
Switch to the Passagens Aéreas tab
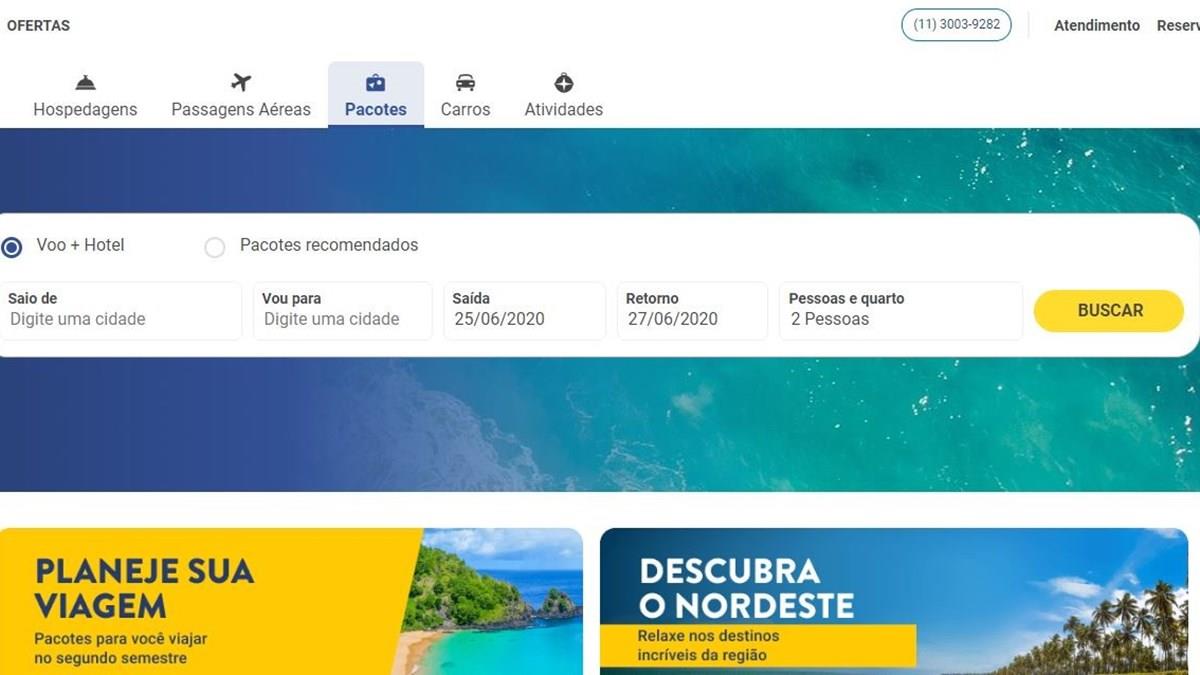point(241,95)
